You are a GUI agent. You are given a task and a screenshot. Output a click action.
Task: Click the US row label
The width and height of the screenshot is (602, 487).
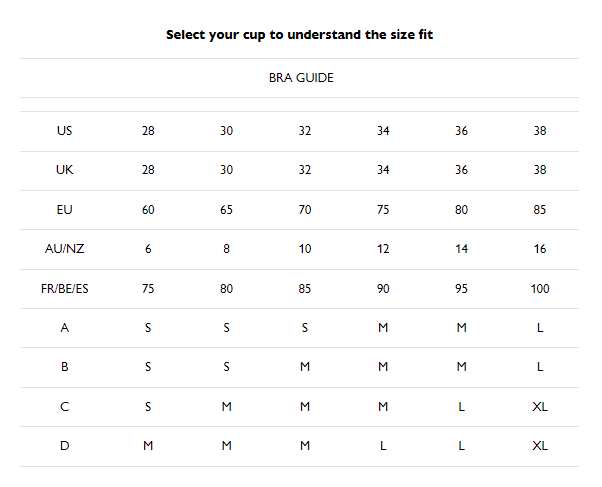(x=65, y=131)
